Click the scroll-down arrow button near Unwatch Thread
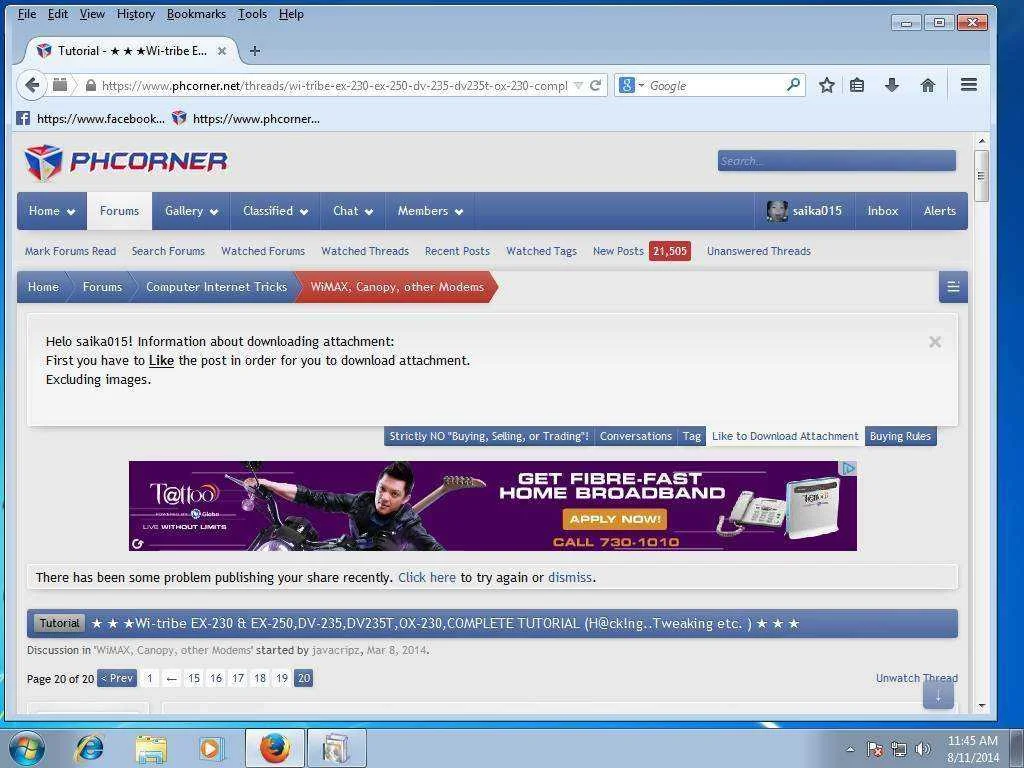Image resolution: width=1024 pixels, height=768 pixels. point(938,696)
